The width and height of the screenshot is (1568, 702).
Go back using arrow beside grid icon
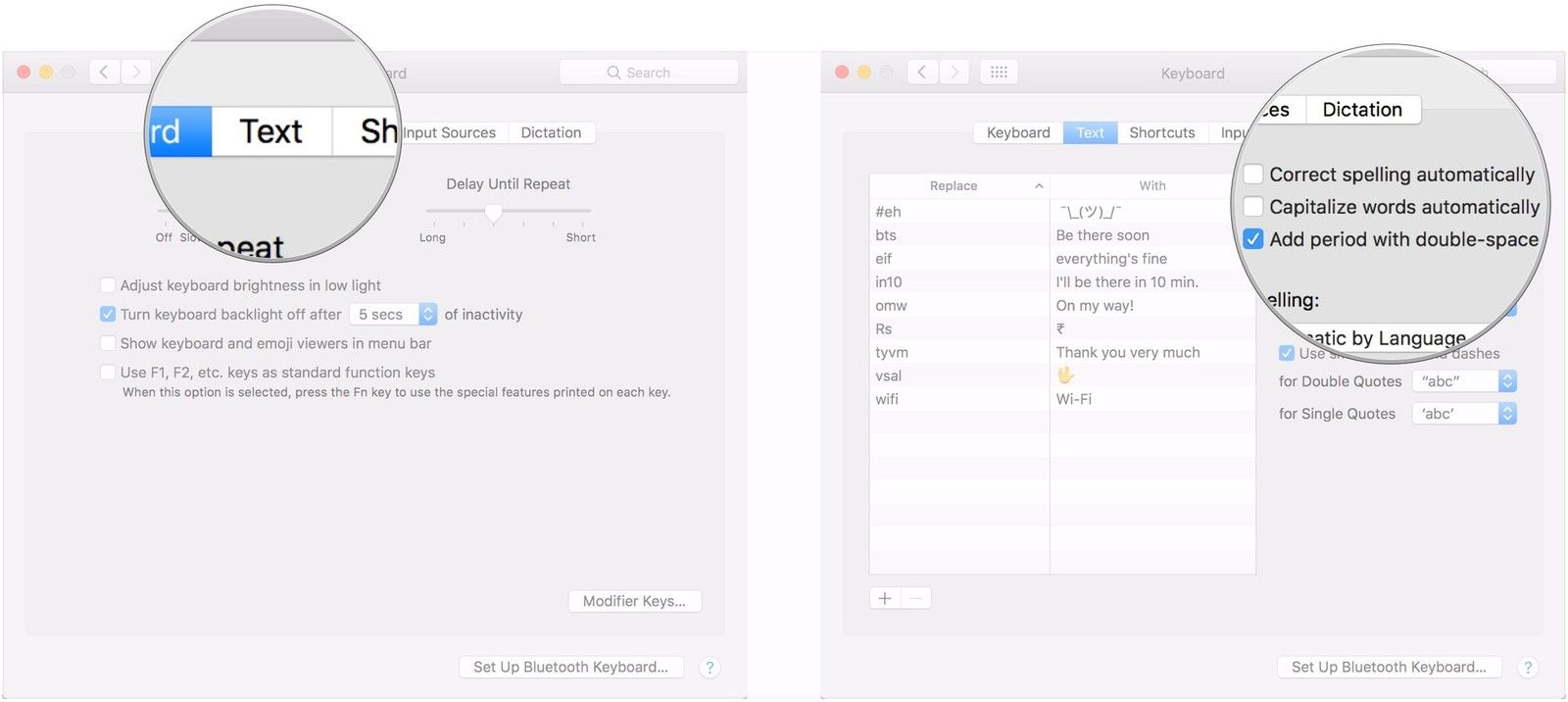tap(922, 73)
